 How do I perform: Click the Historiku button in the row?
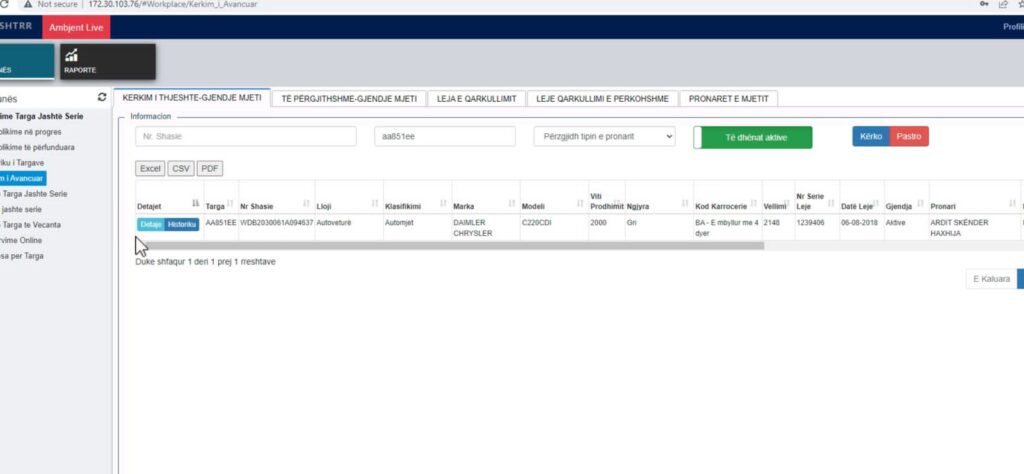[x=182, y=224]
